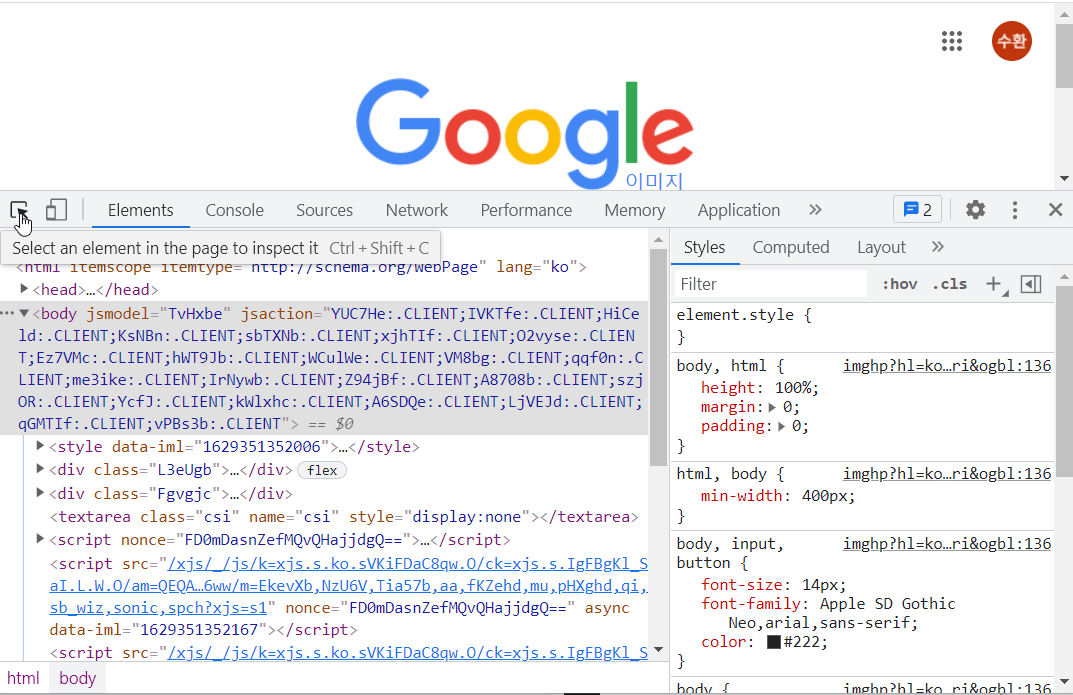Expand the div class L3eUgb node
The height and width of the screenshot is (695, 1073).
40,469
